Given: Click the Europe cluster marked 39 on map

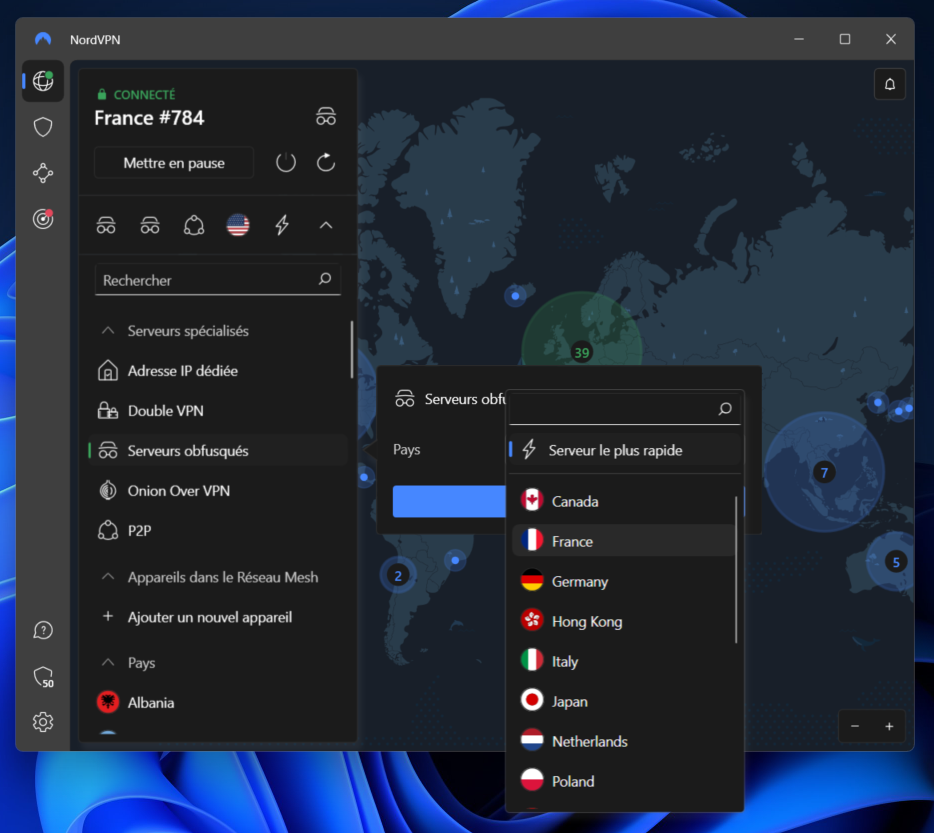Looking at the screenshot, I should click(x=581, y=352).
